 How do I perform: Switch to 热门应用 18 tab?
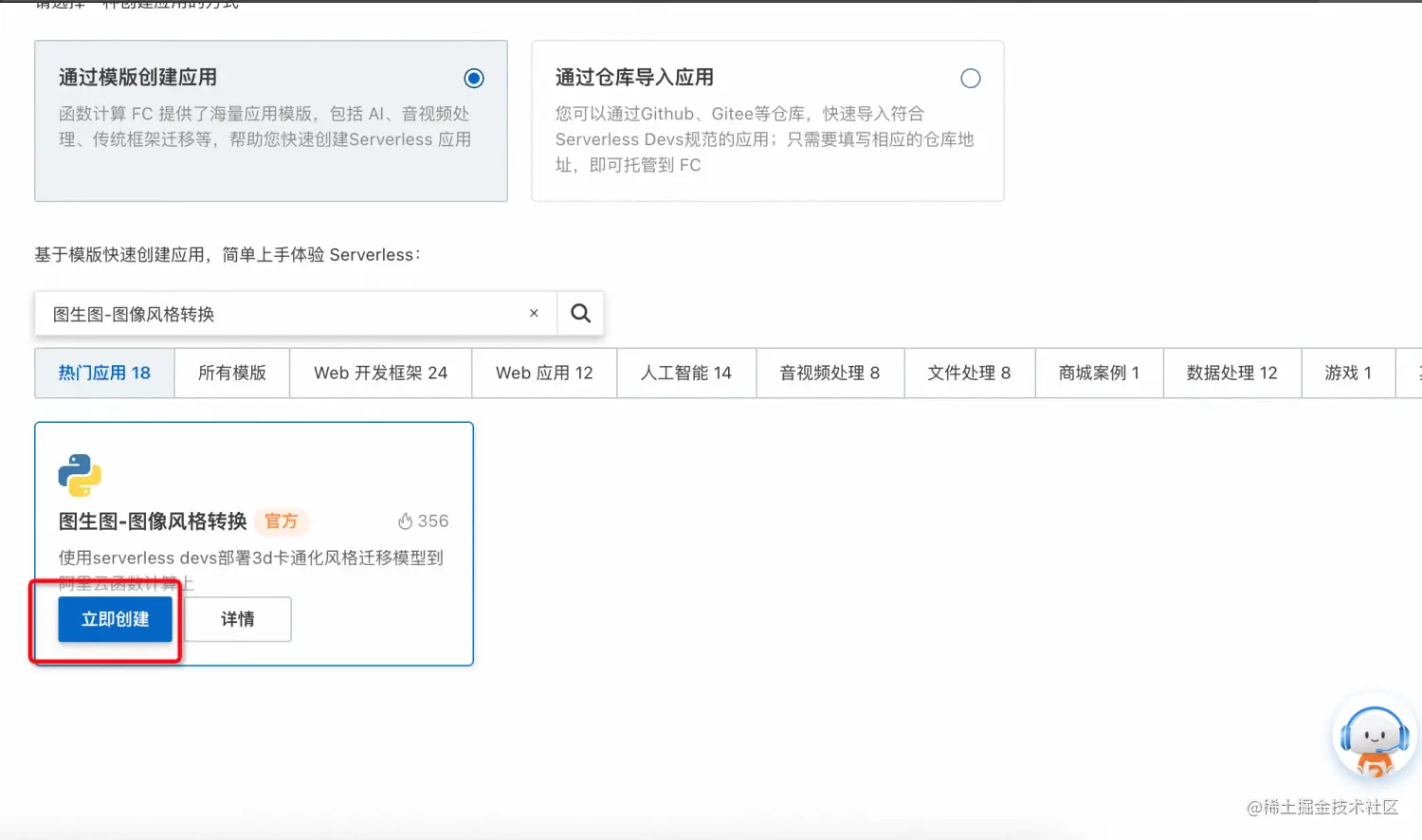coord(104,373)
